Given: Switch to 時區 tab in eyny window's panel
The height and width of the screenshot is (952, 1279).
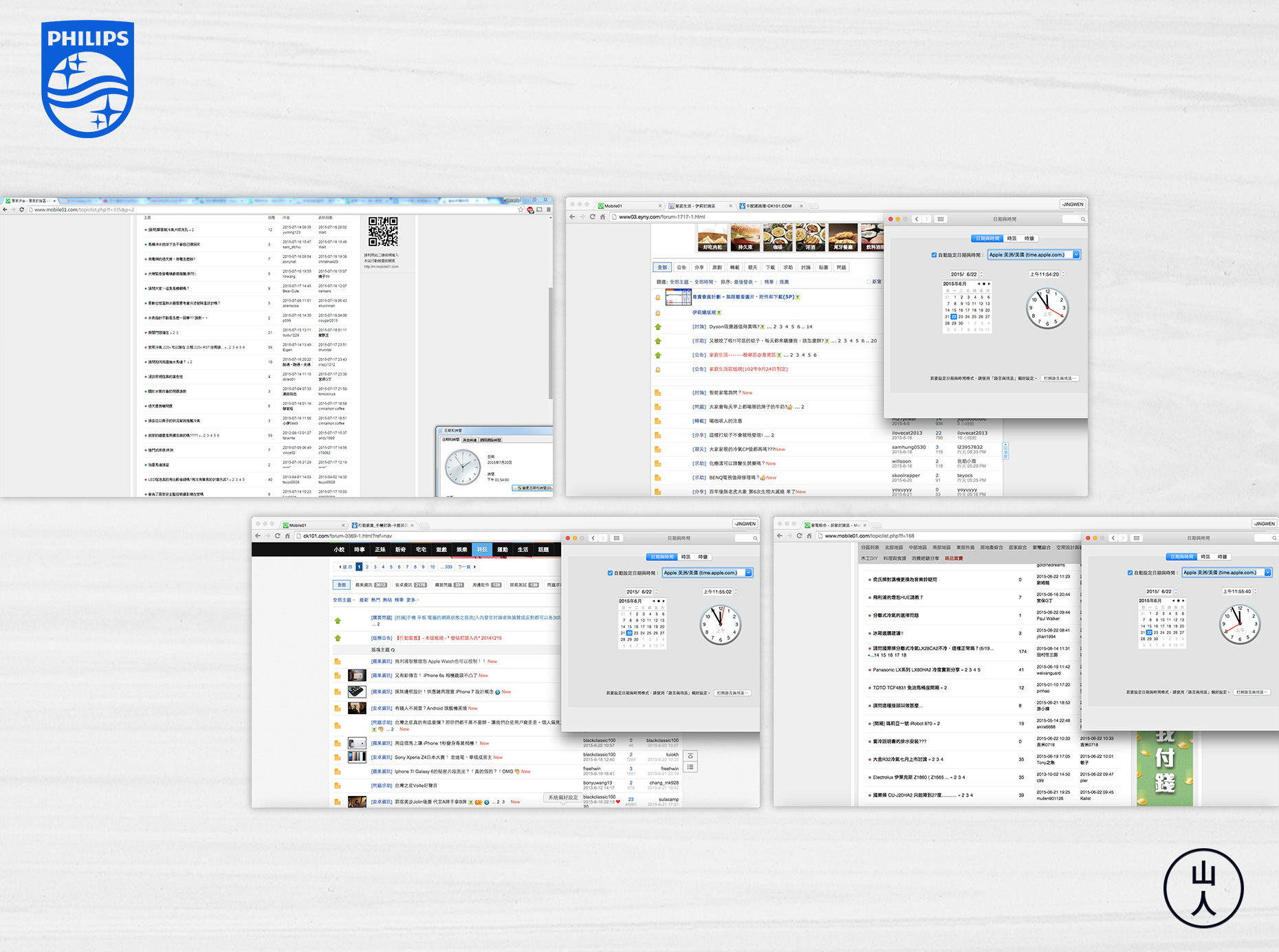Looking at the screenshot, I should point(1012,239).
